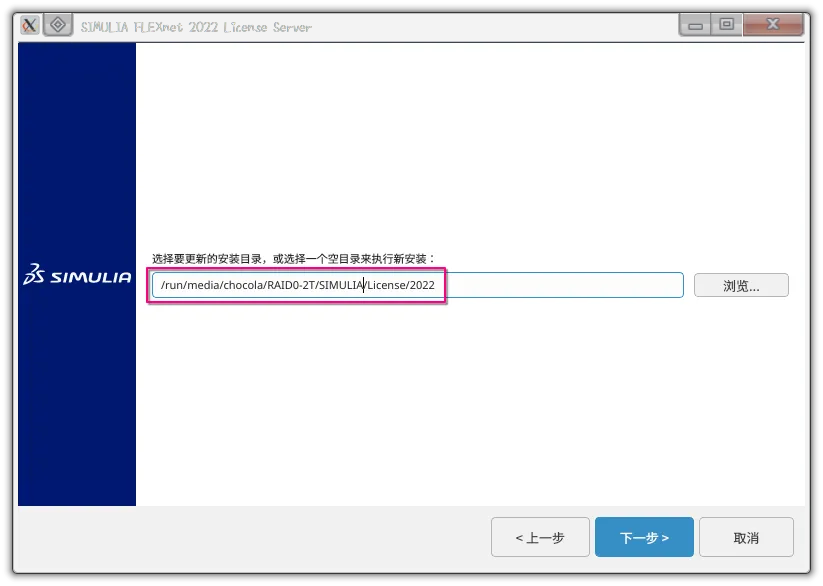Close the installer with the red X
Image resolution: width=823 pixels, height=586 pixels.
click(x=774, y=25)
